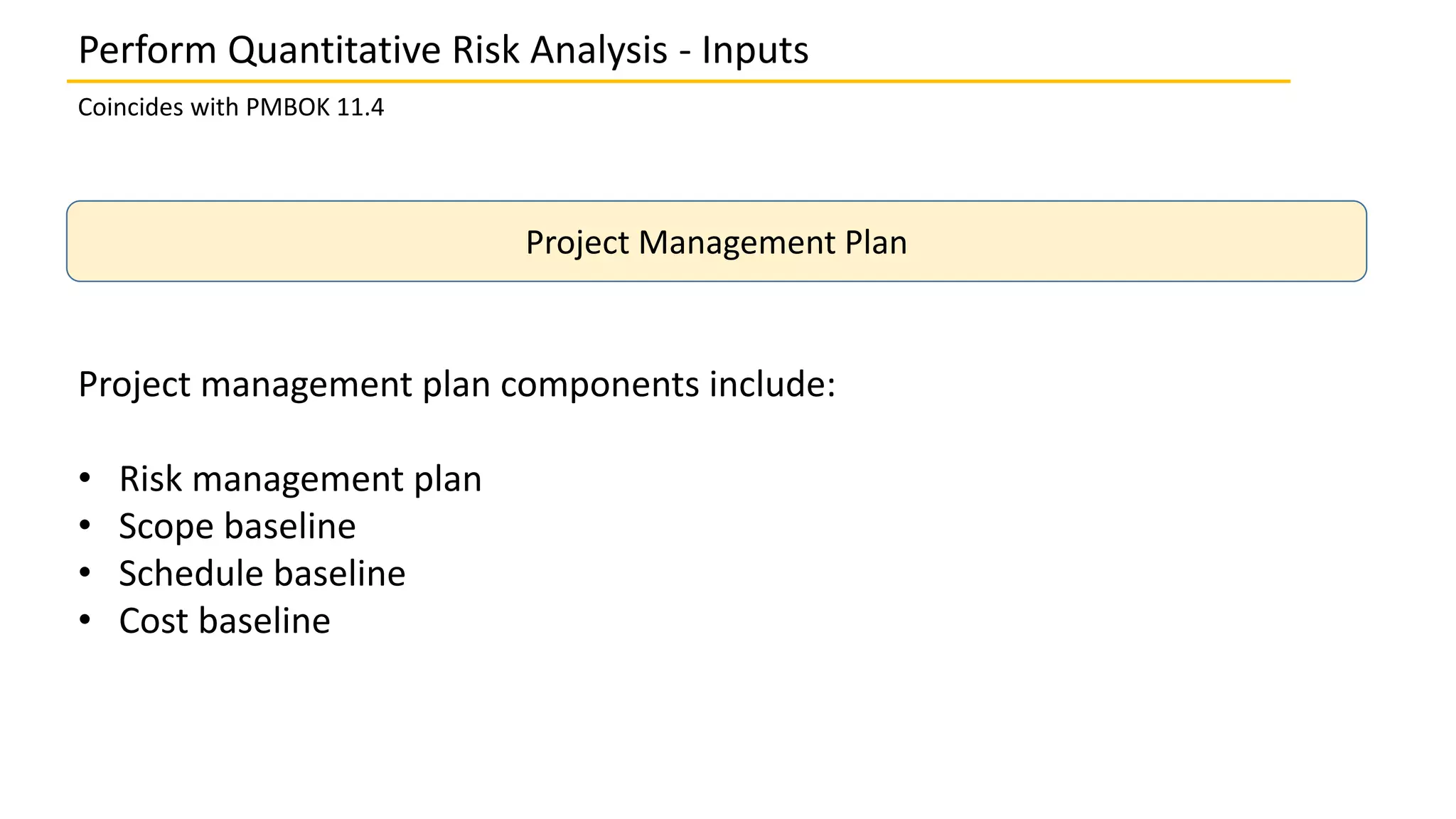This screenshot has width=1456, height=819.
Task: Click the yellow divider line under the title
Action: 678,82
